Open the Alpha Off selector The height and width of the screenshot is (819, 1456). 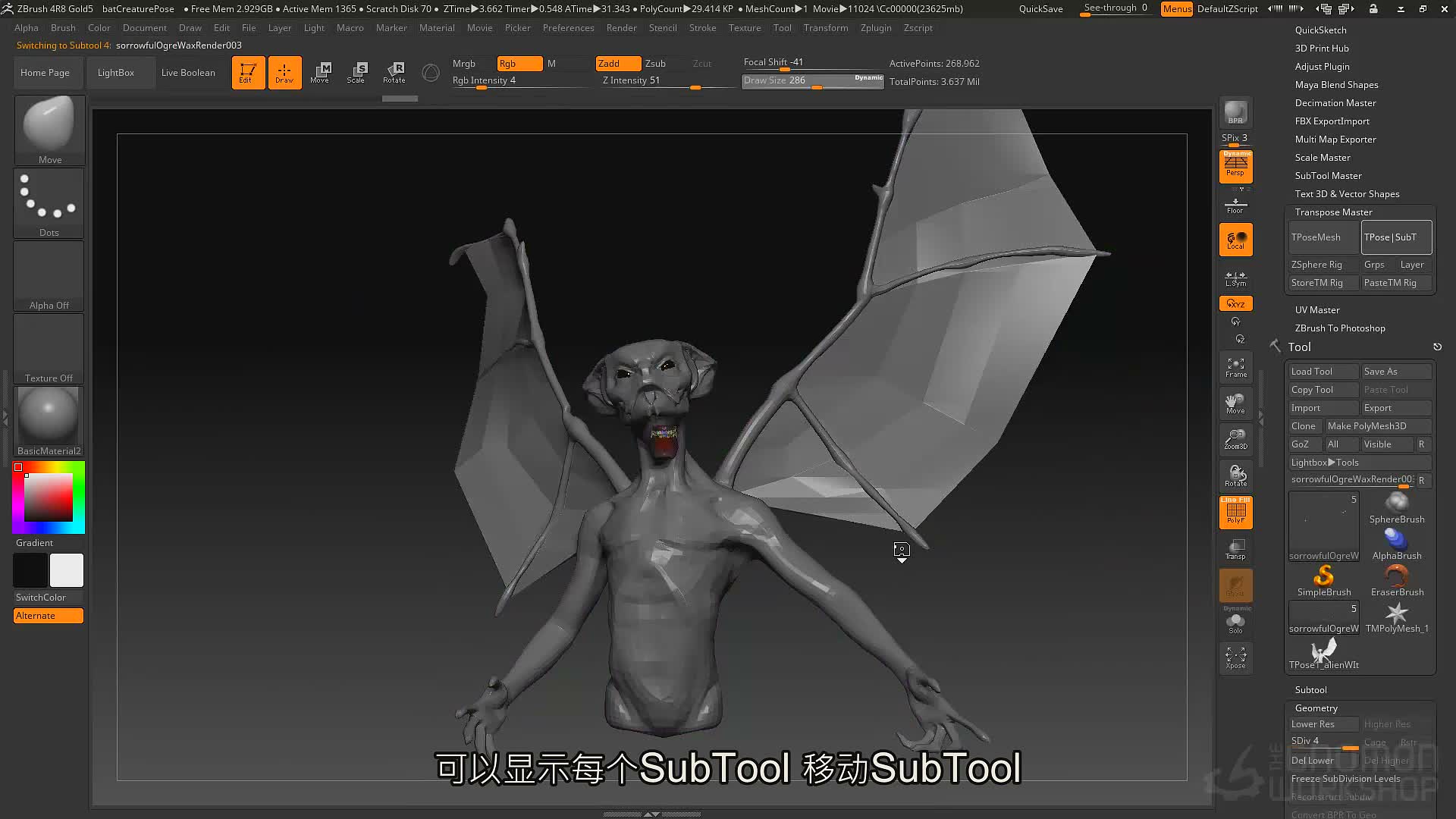pyautogui.click(x=49, y=275)
